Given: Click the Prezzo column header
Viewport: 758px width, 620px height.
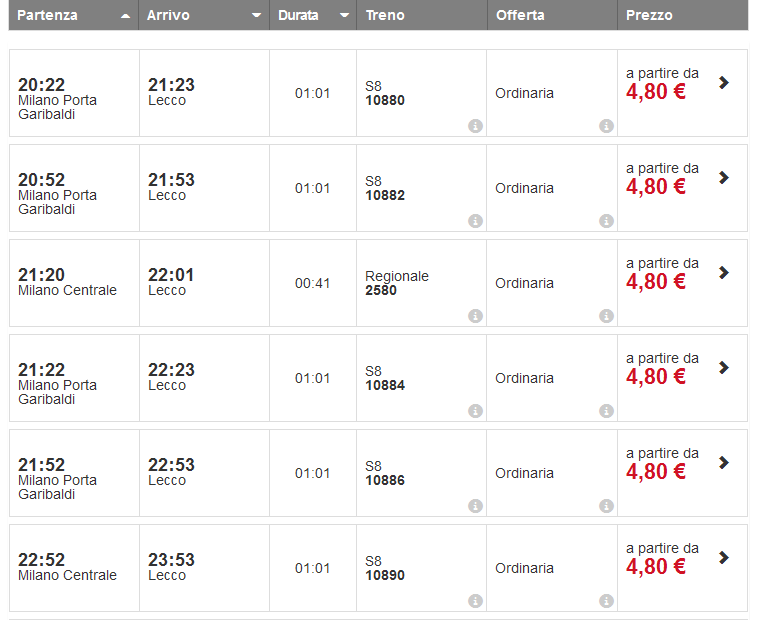Looking at the screenshot, I should tap(649, 16).
